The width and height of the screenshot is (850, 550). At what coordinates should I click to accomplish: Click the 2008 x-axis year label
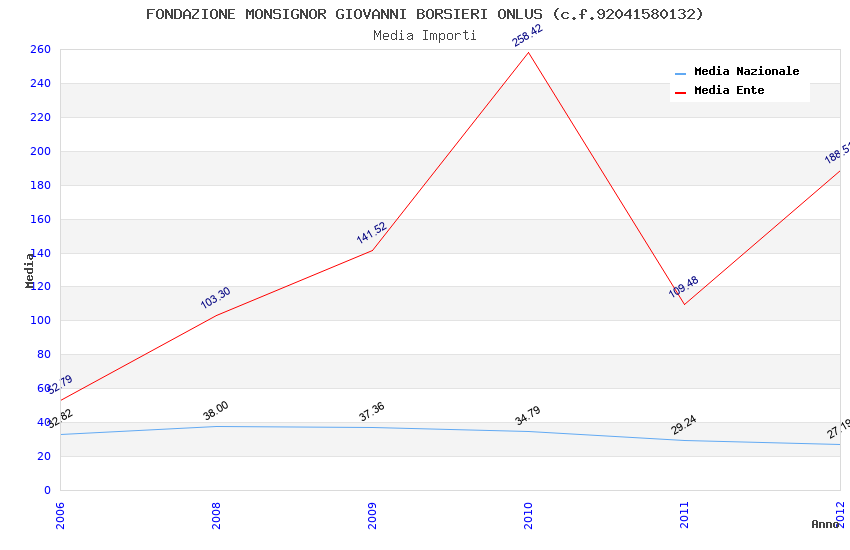click(216, 515)
